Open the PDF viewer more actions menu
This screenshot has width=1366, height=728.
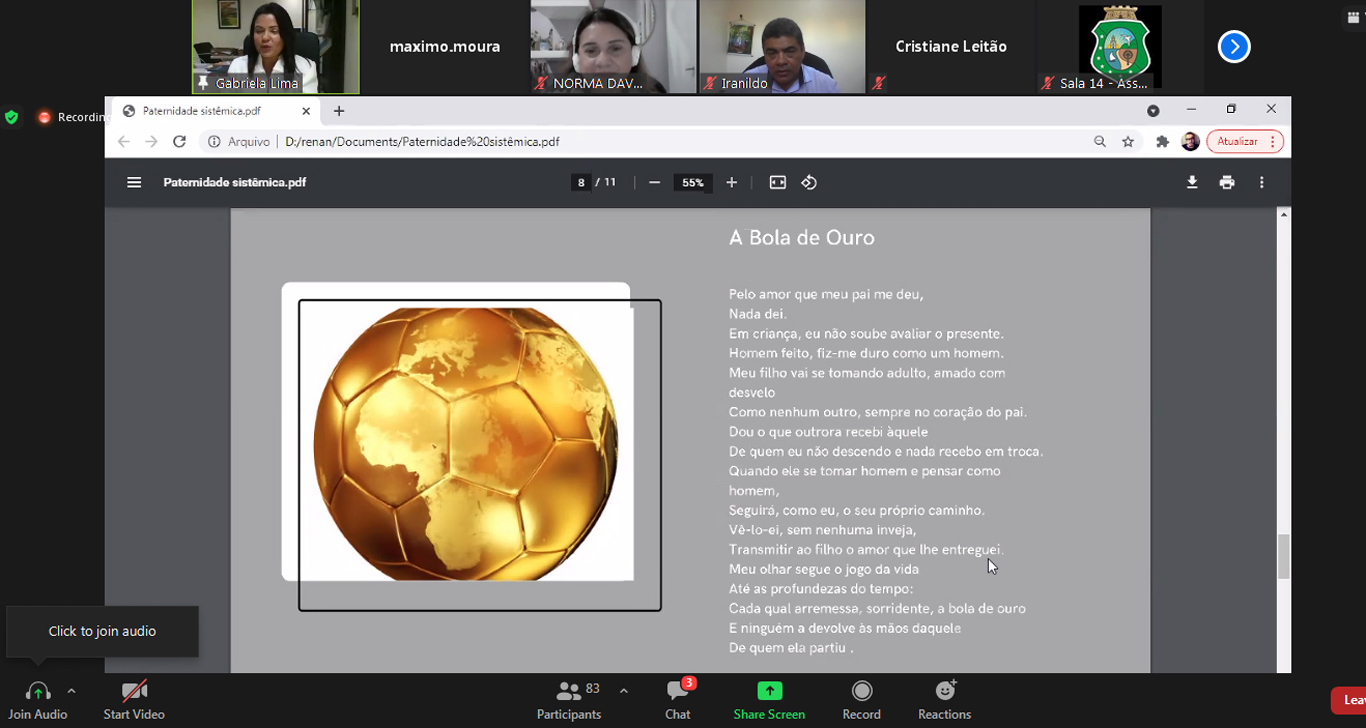(1262, 182)
